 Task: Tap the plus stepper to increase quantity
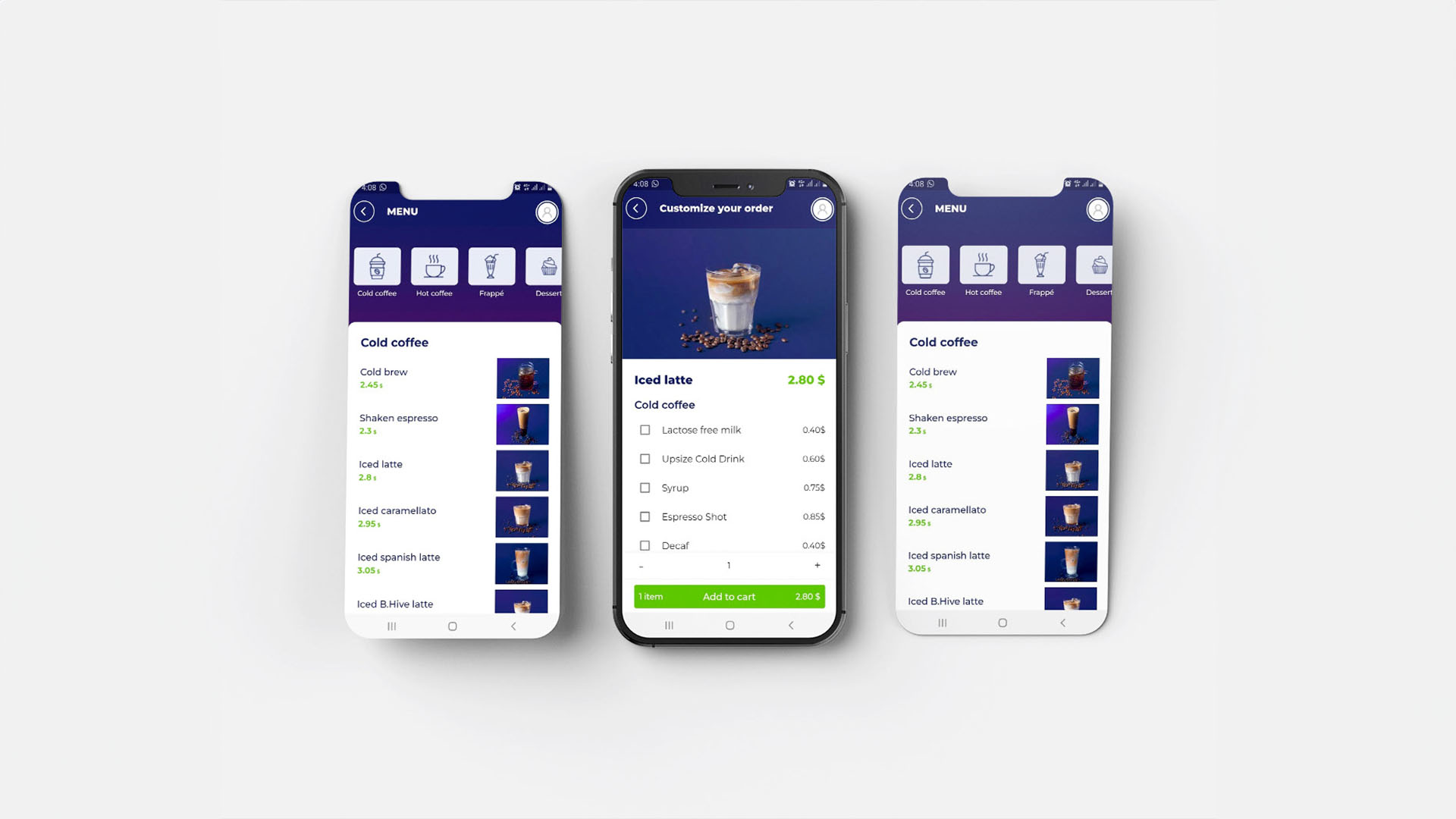pos(817,565)
